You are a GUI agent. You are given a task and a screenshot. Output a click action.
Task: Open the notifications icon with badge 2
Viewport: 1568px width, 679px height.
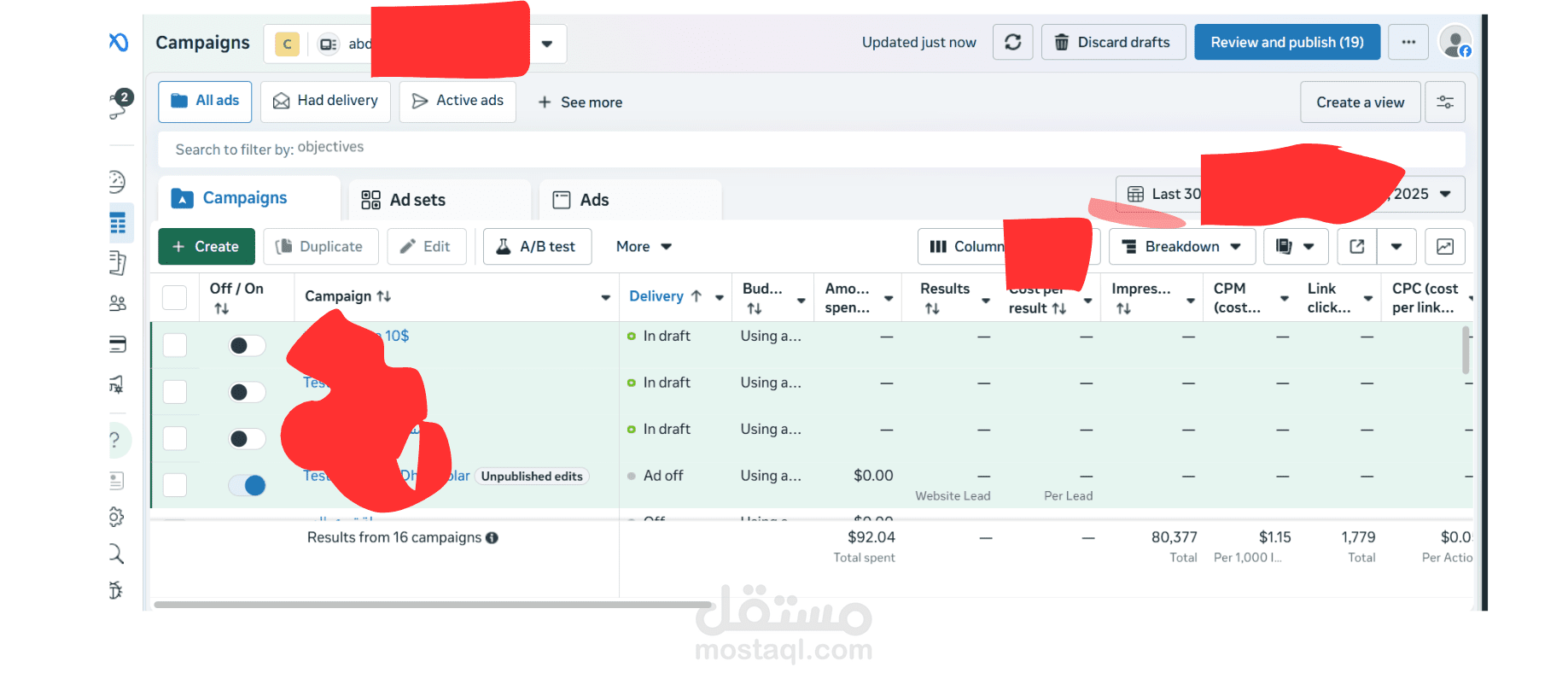tap(119, 103)
